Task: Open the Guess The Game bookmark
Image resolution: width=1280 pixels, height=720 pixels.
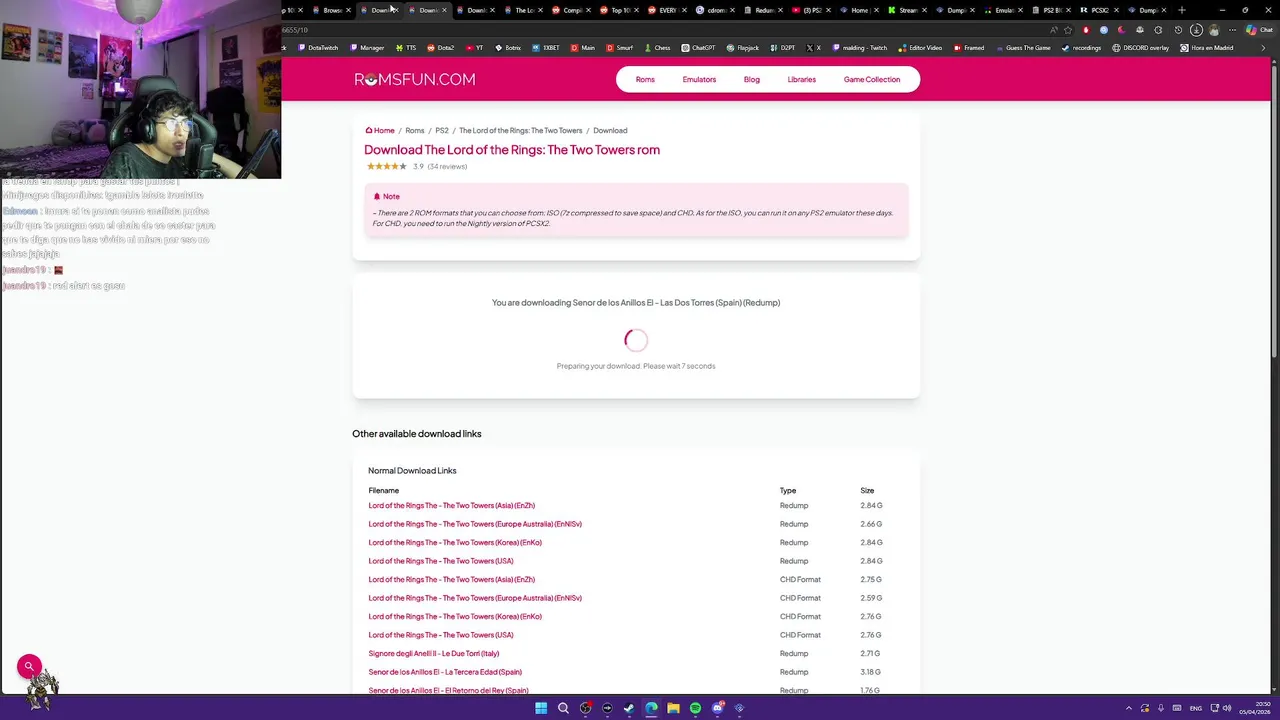Action: click(1022, 48)
